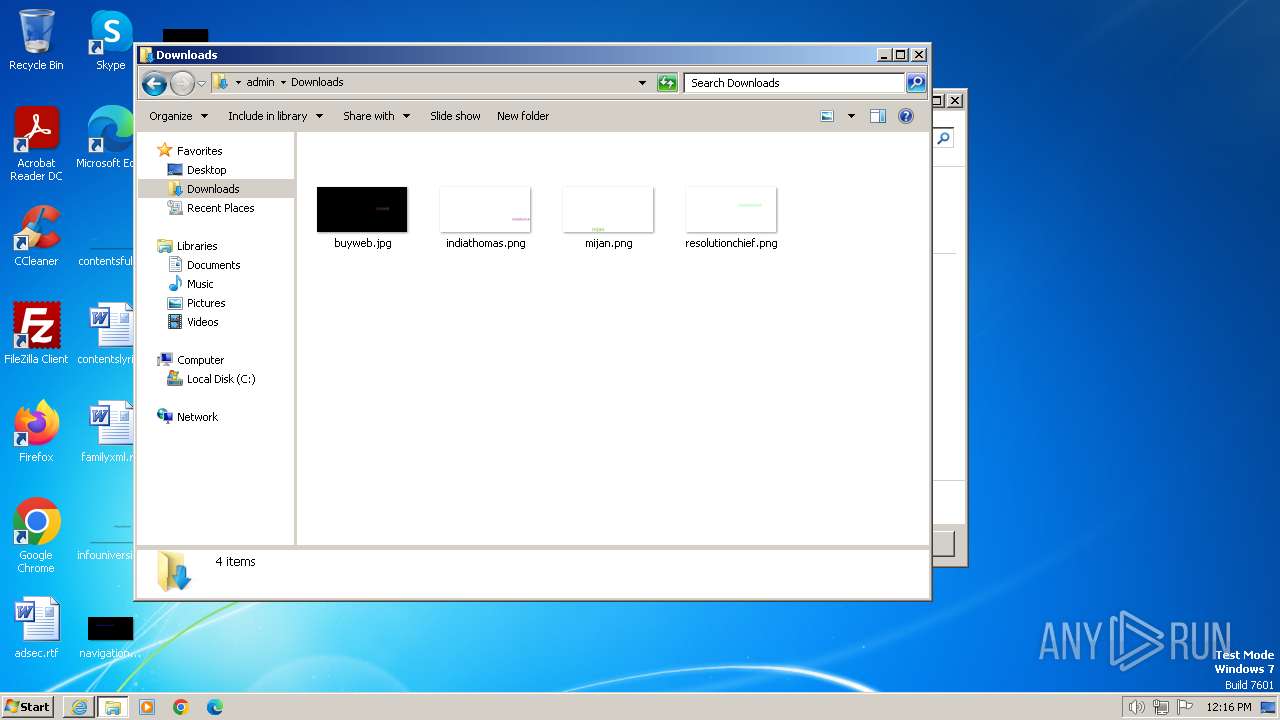The height and width of the screenshot is (720, 1280).
Task: Select the FileZilla Client desktop icon
Action: coord(36,333)
